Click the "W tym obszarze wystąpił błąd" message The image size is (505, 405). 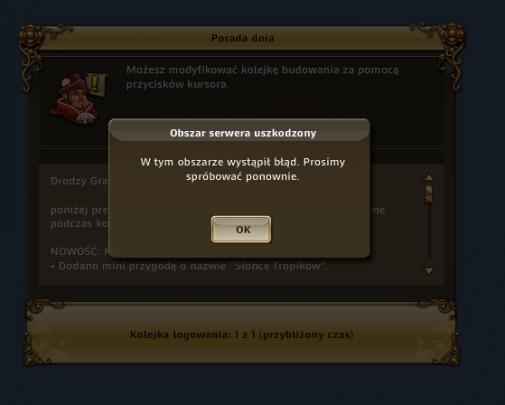(x=243, y=169)
